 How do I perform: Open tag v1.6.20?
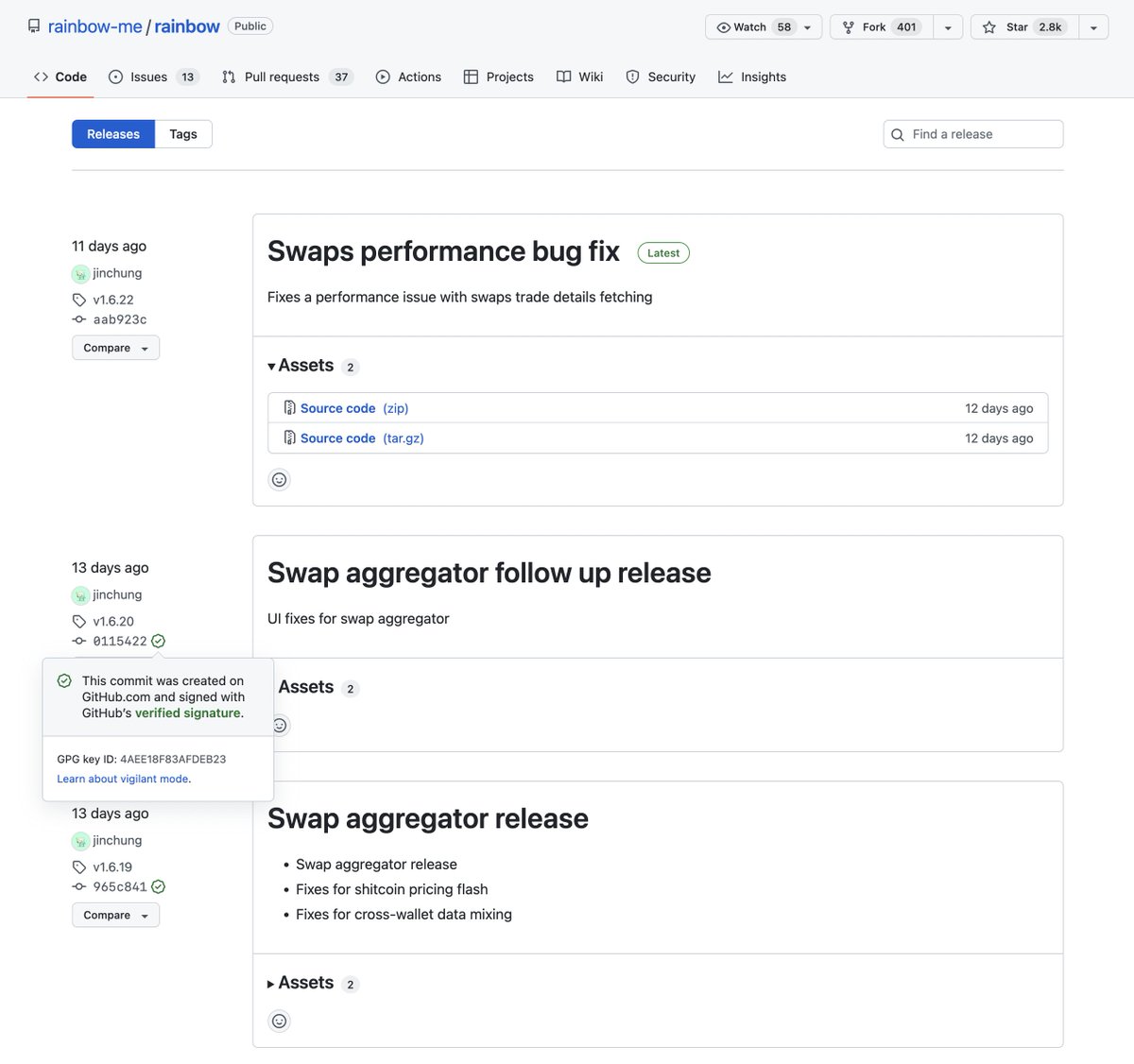(x=113, y=621)
